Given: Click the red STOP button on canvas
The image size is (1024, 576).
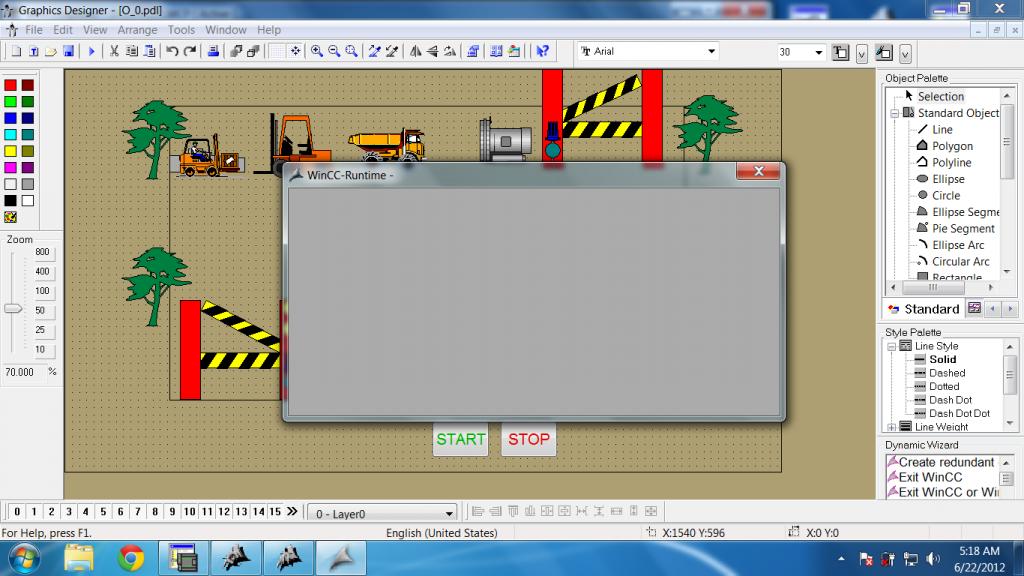Looking at the screenshot, I should 528,440.
